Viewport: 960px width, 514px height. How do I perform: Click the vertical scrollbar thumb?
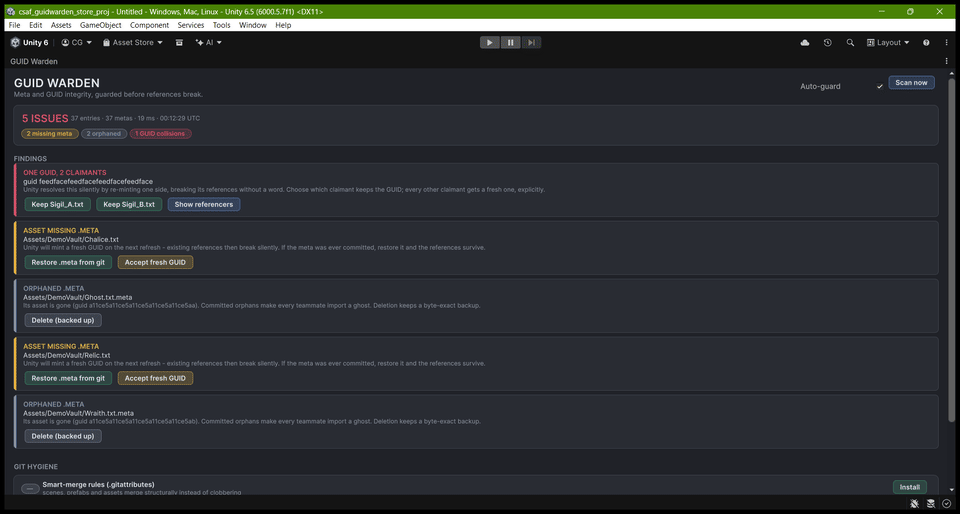[951, 250]
